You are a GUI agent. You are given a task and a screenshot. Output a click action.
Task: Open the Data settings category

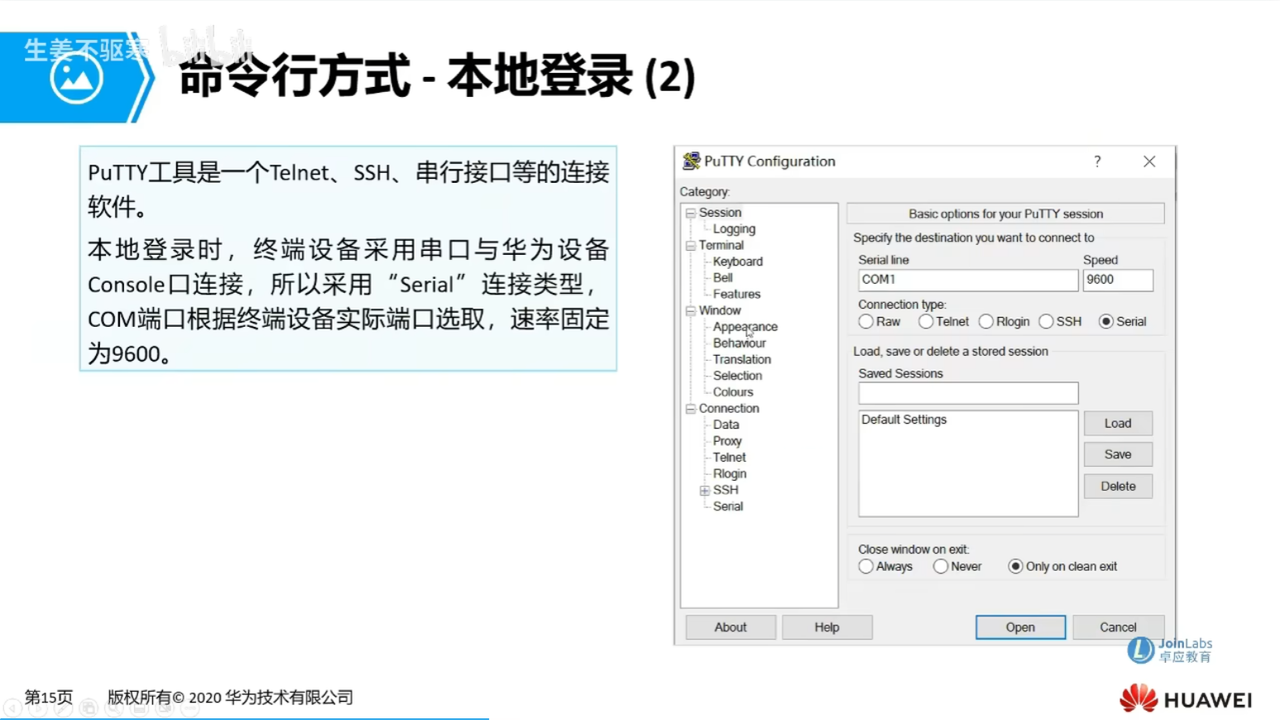coord(726,425)
